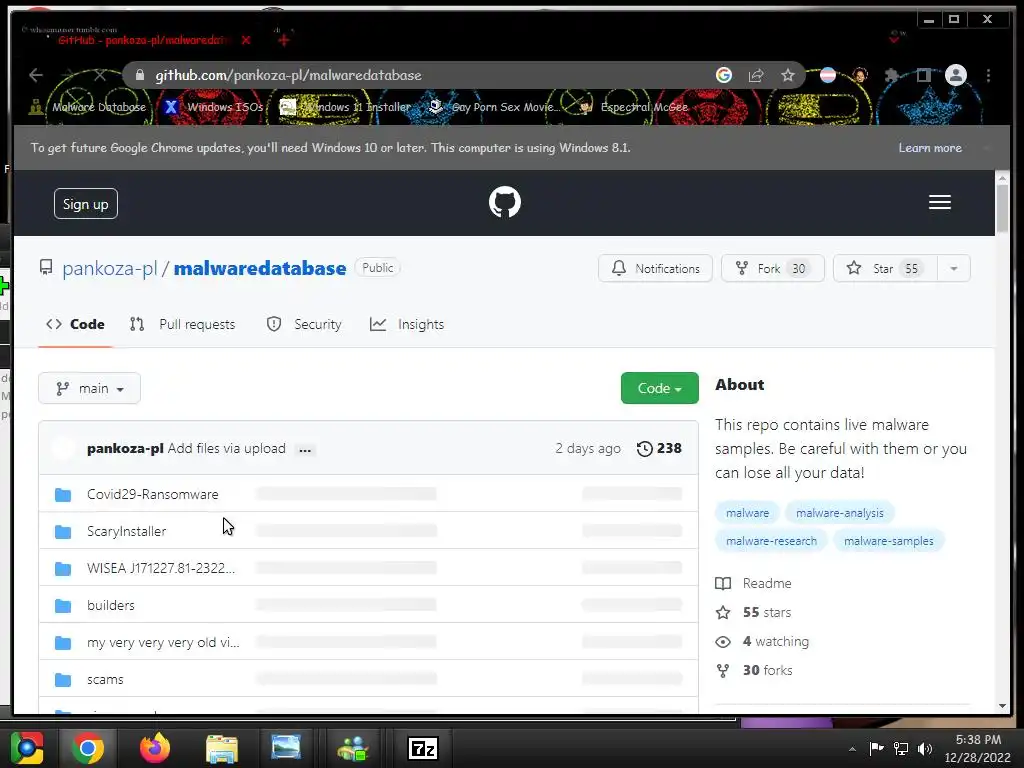
Task: Open the network icon in system tray
Action: [x=901, y=749]
